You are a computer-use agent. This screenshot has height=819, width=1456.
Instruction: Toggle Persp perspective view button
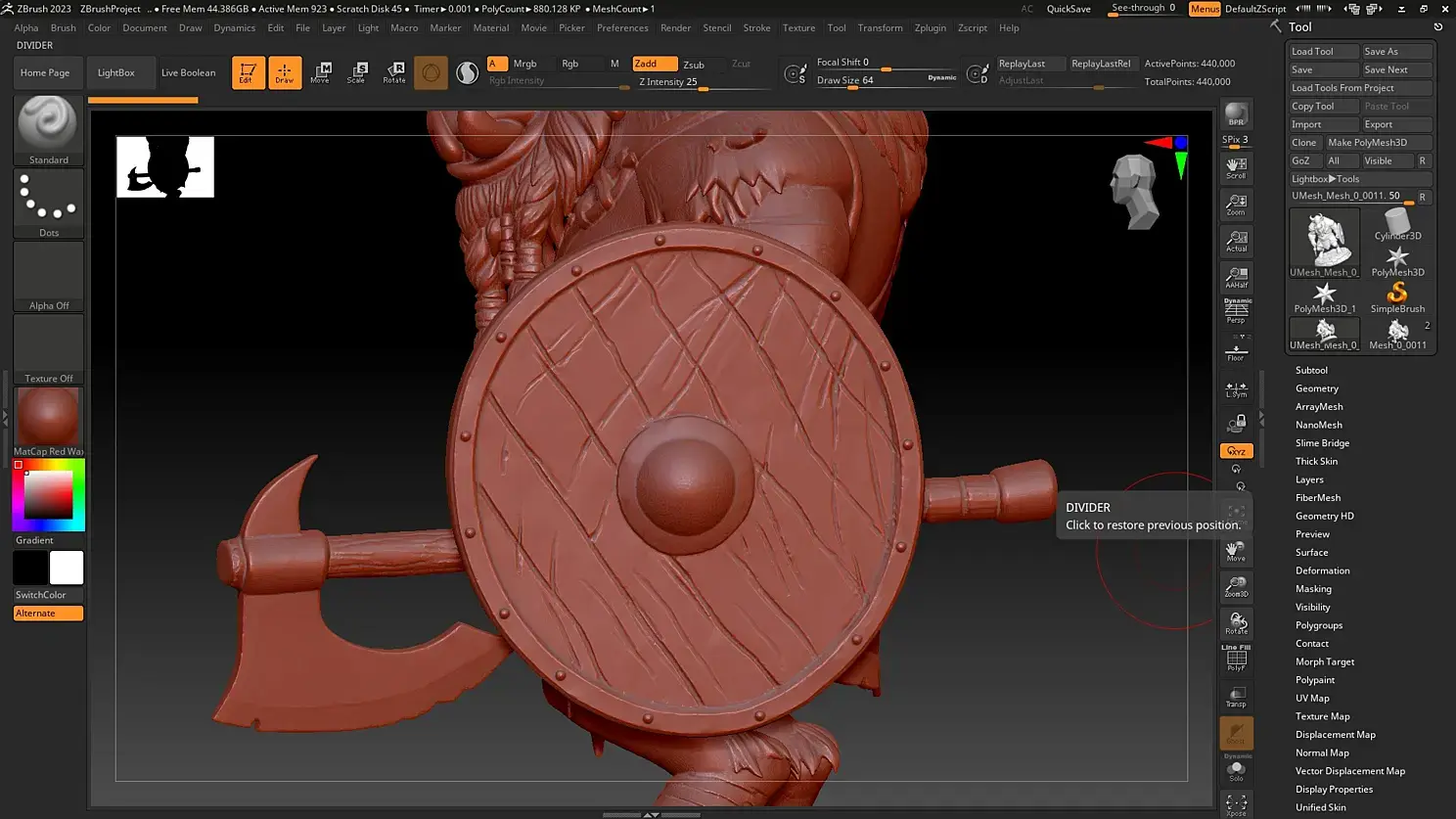tap(1236, 311)
